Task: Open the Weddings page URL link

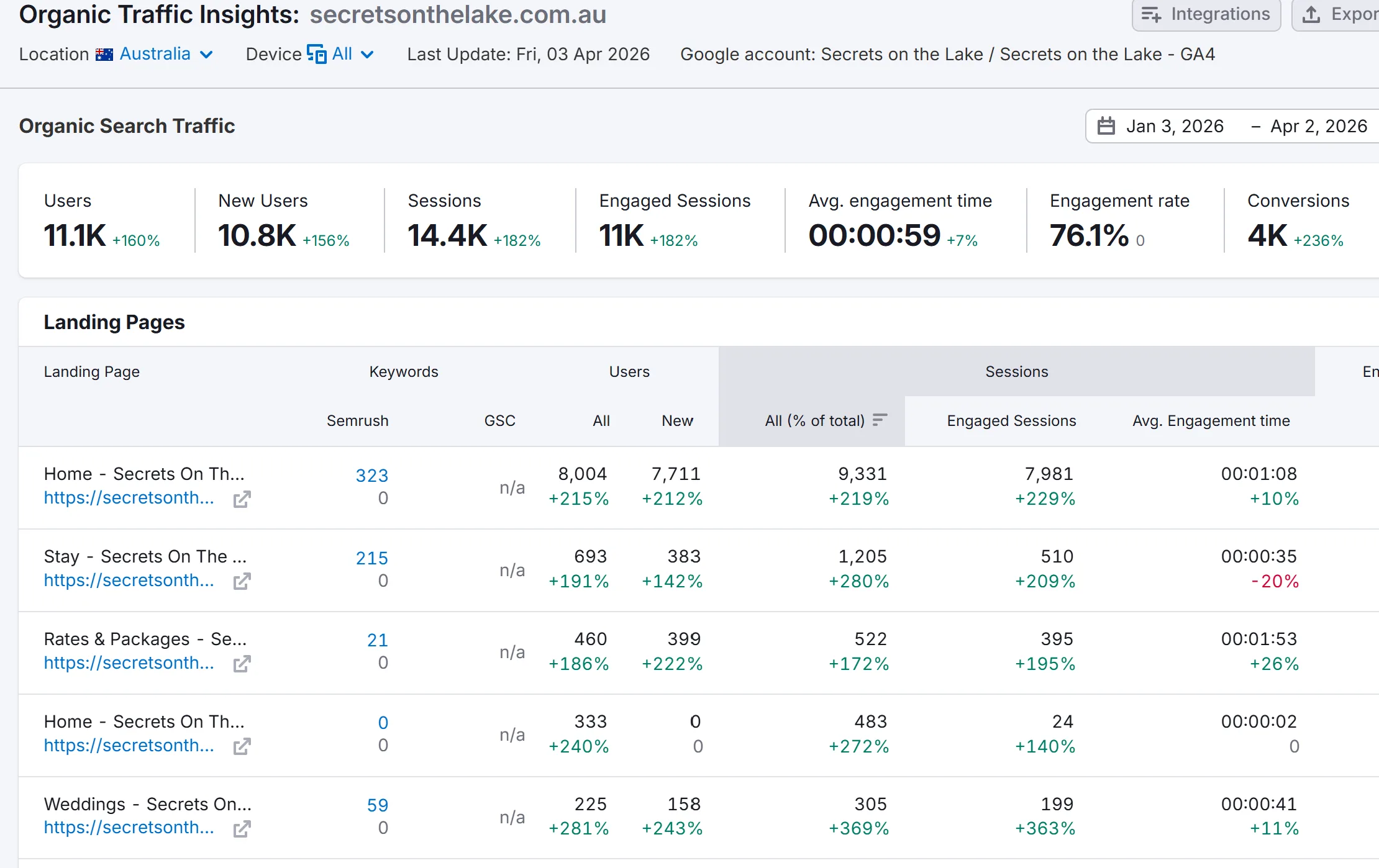Action: click(129, 828)
